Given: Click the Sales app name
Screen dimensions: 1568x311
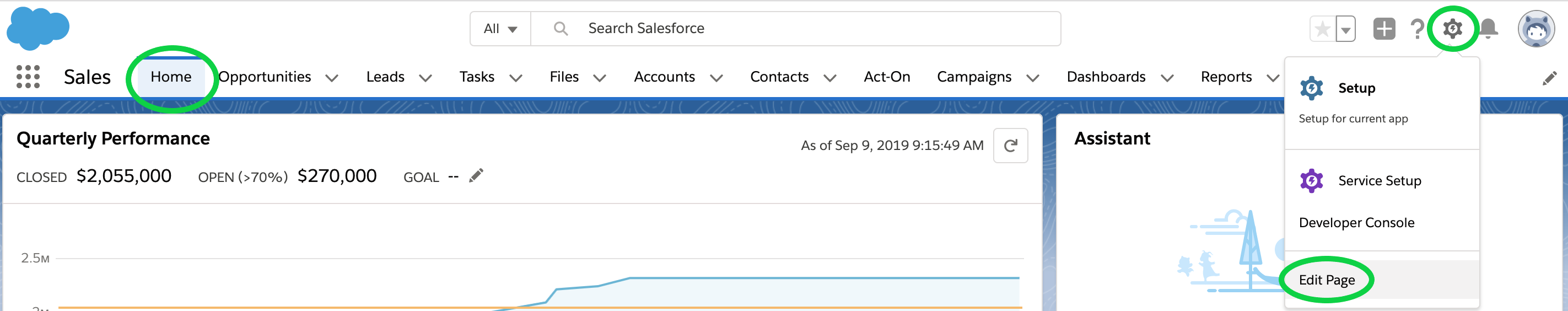Looking at the screenshot, I should tap(87, 77).
